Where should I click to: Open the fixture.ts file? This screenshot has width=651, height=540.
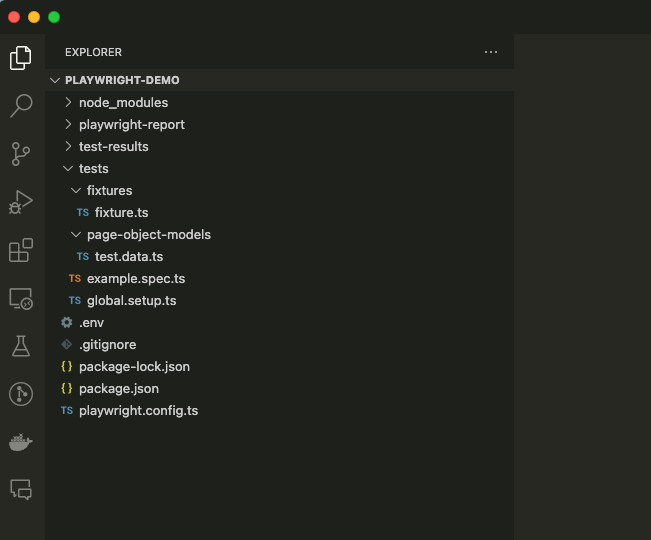tap(122, 213)
